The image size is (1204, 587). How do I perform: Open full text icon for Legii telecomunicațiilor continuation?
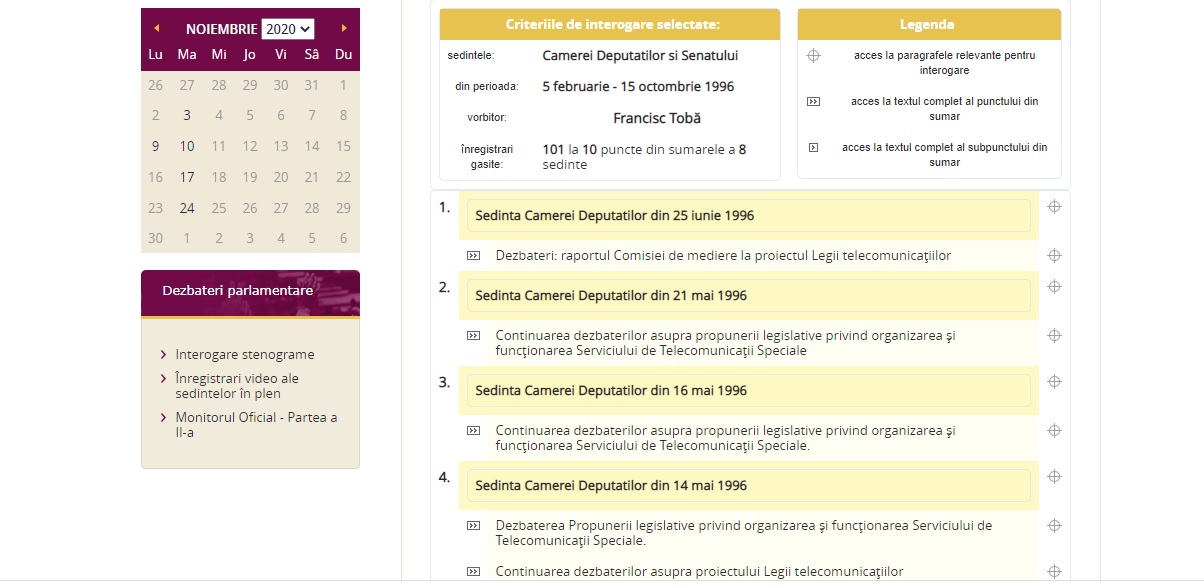(x=474, y=572)
